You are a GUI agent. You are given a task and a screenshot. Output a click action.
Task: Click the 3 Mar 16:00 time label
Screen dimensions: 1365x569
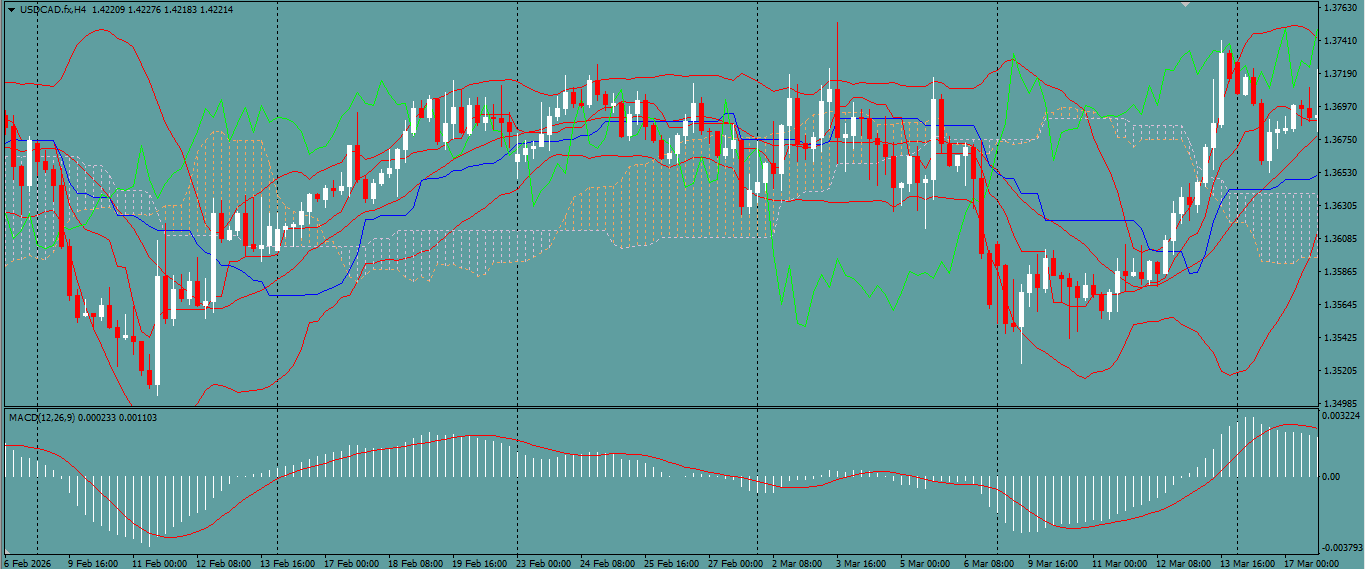click(x=861, y=563)
